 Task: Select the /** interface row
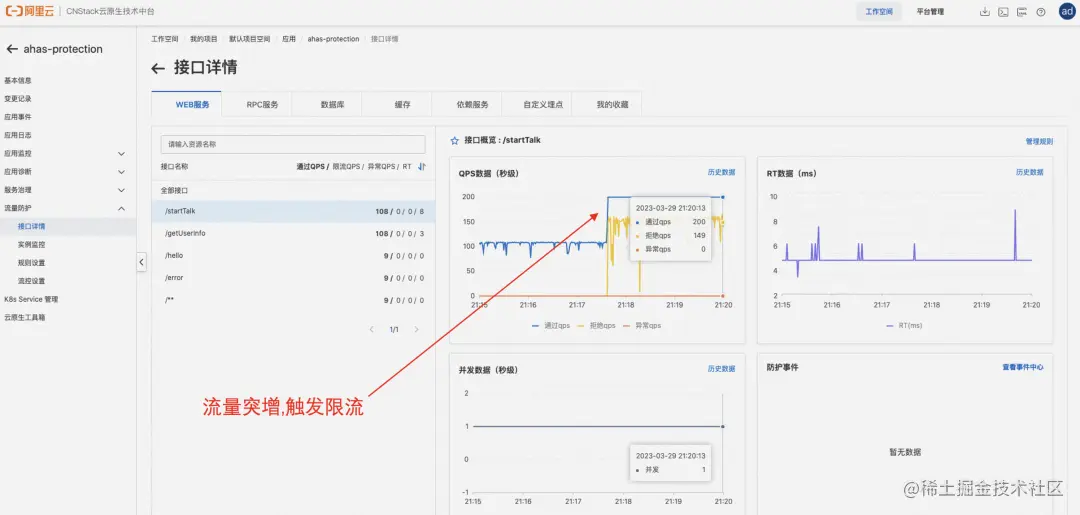(x=293, y=300)
